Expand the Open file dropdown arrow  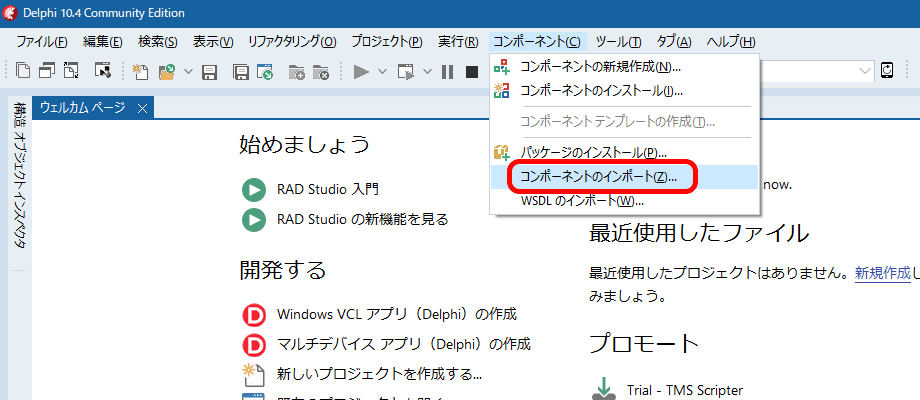[x=188, y=72]
